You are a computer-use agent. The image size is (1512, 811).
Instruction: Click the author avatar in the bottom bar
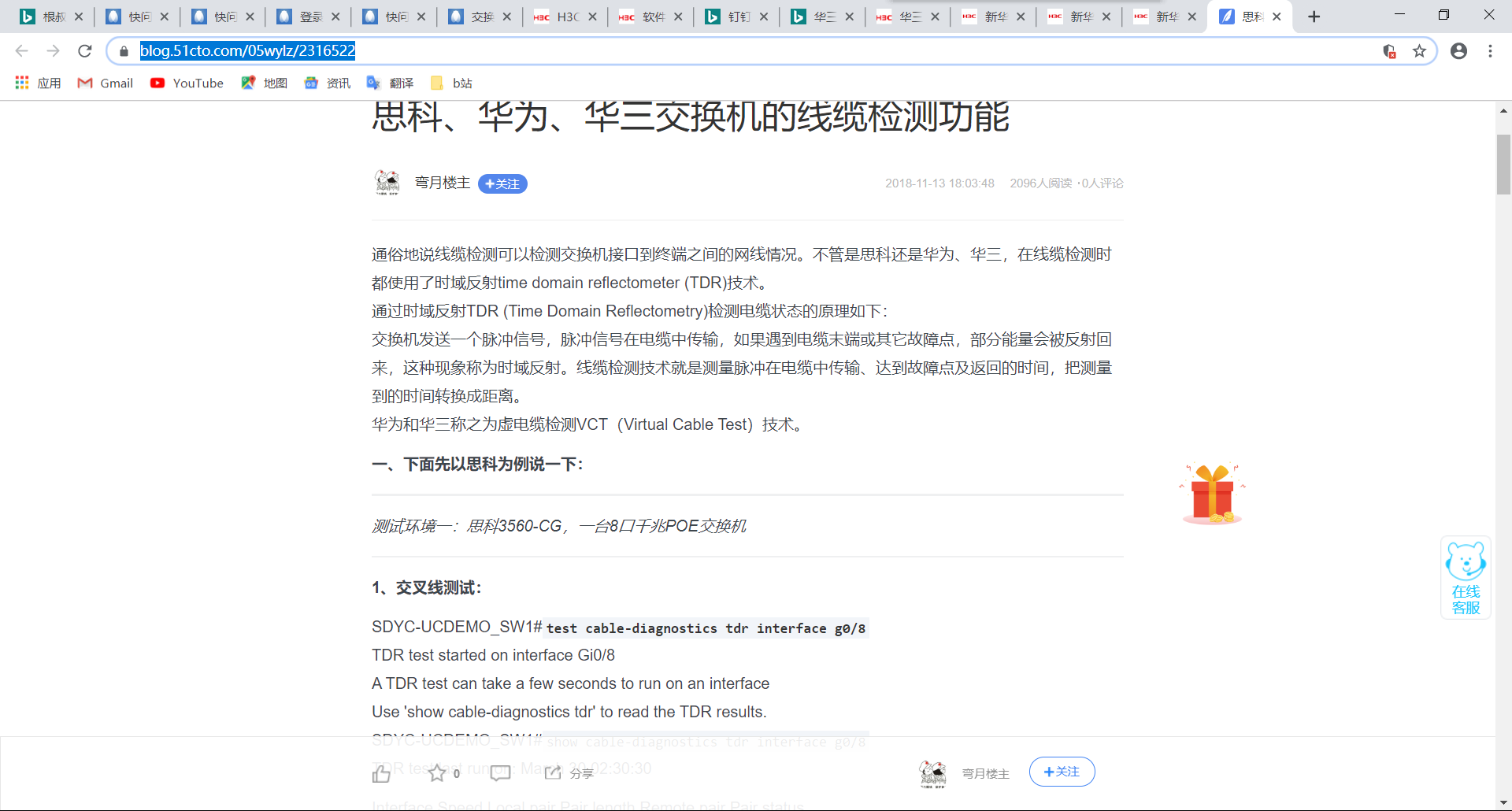pyautogui.click(x=933, y=773)
